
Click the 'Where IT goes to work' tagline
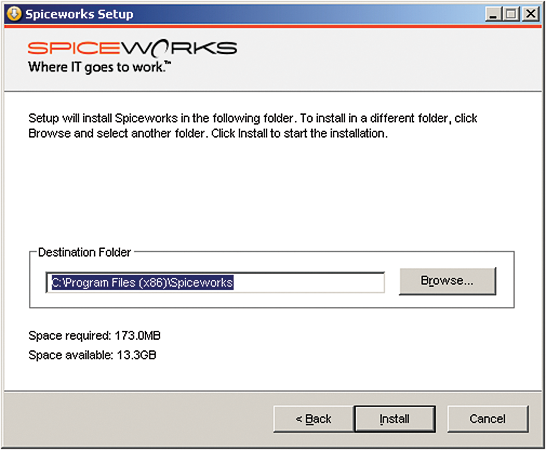99,67
